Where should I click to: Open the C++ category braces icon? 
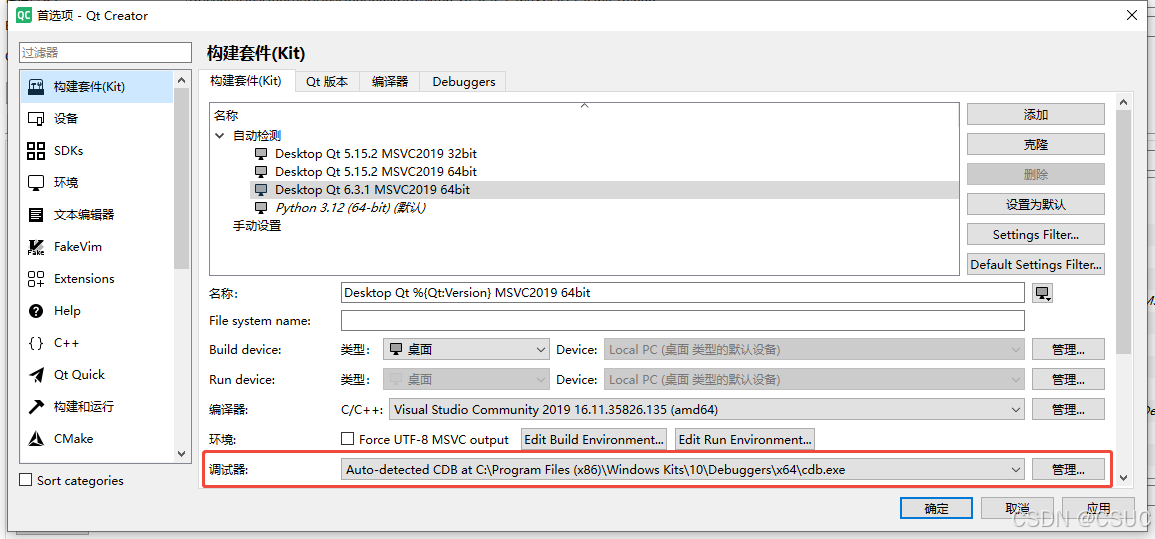pos(36,343)
